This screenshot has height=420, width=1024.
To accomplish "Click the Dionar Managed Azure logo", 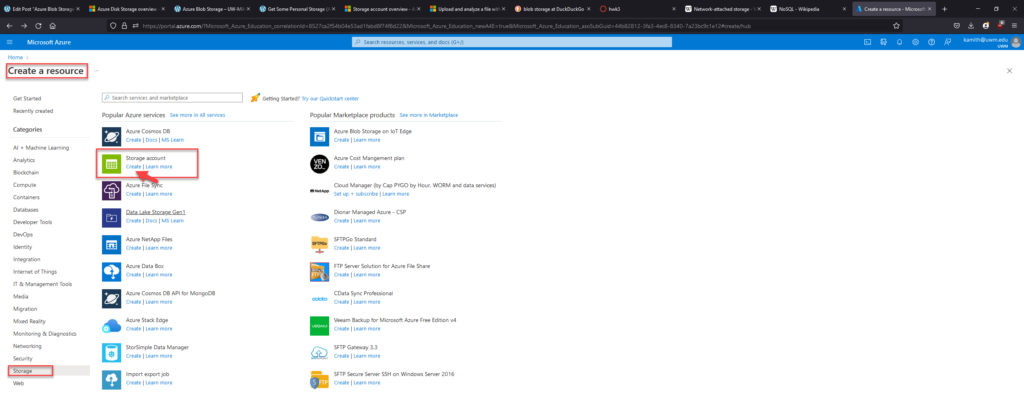I will [x=319, y=218].
